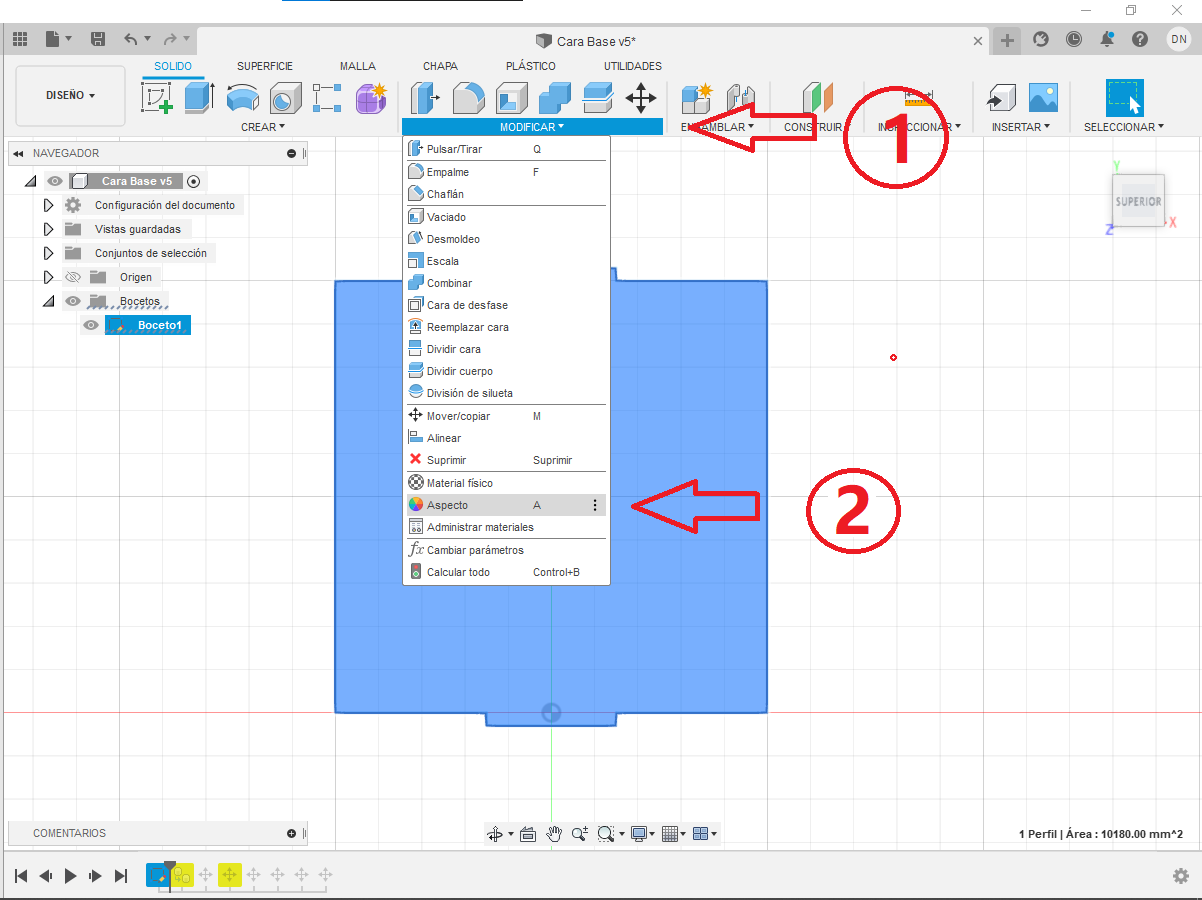Screen dimensions: 1202x900
Task: Click the MODIFICAR panel header
Action: (532, 127)
